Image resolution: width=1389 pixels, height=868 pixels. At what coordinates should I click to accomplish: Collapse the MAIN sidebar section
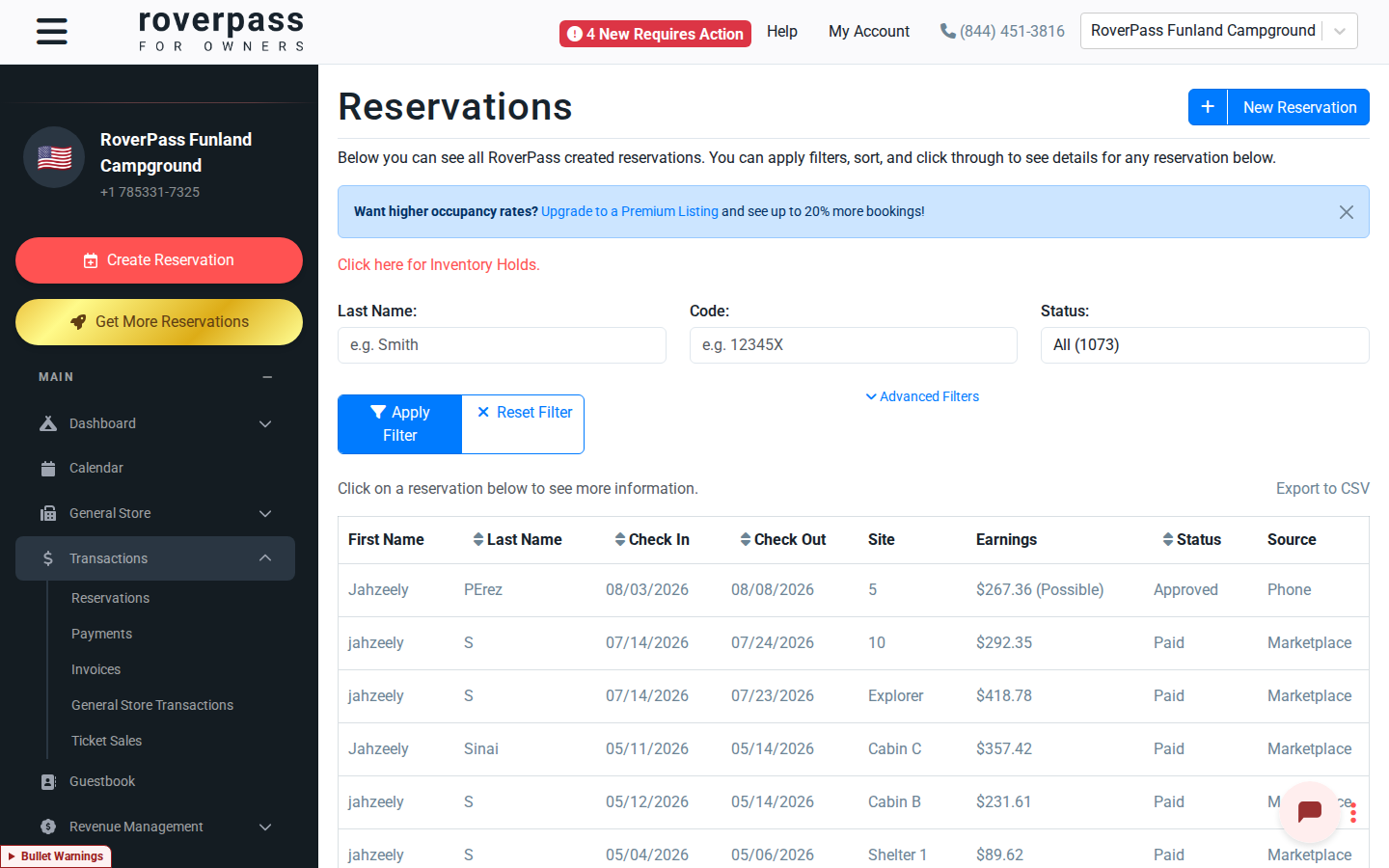coord(267,377)
